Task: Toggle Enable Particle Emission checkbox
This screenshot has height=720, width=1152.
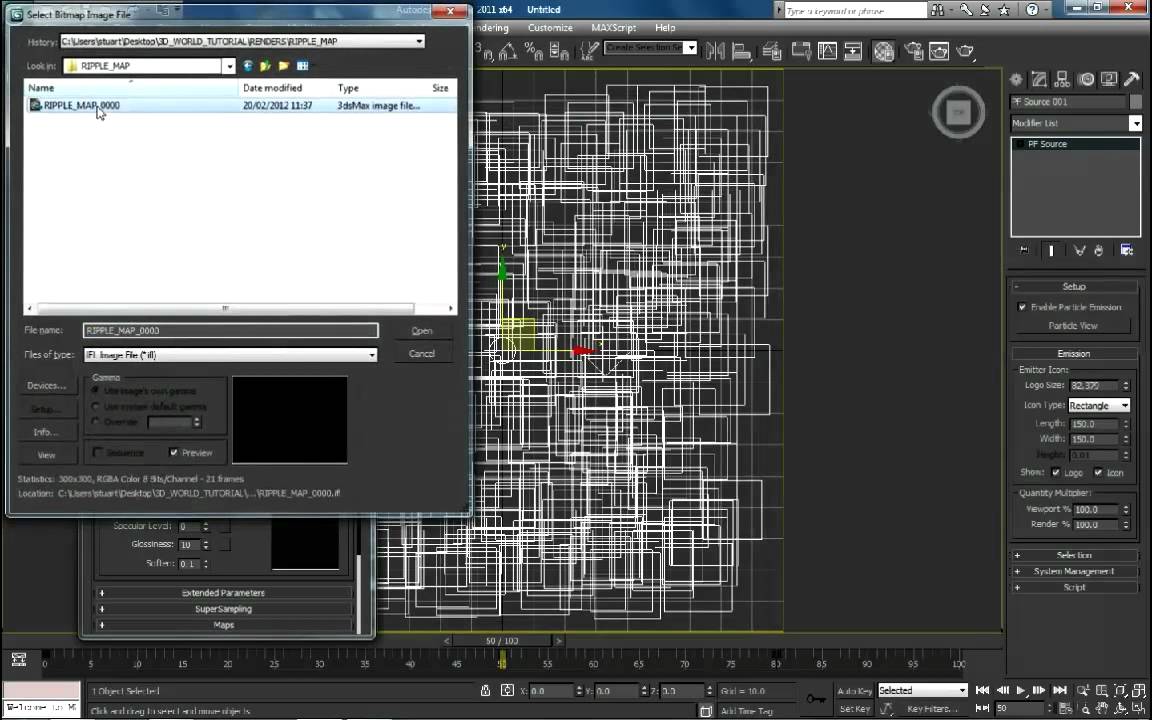Action: pyautogui.click(x=1022, y=307)
